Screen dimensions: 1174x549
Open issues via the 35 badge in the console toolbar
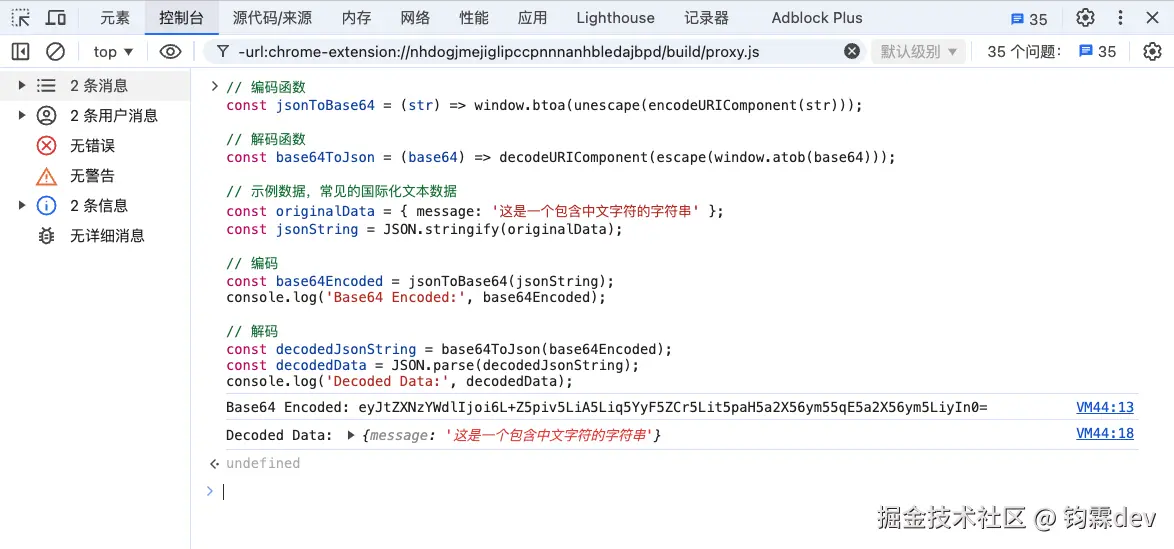1098,52
